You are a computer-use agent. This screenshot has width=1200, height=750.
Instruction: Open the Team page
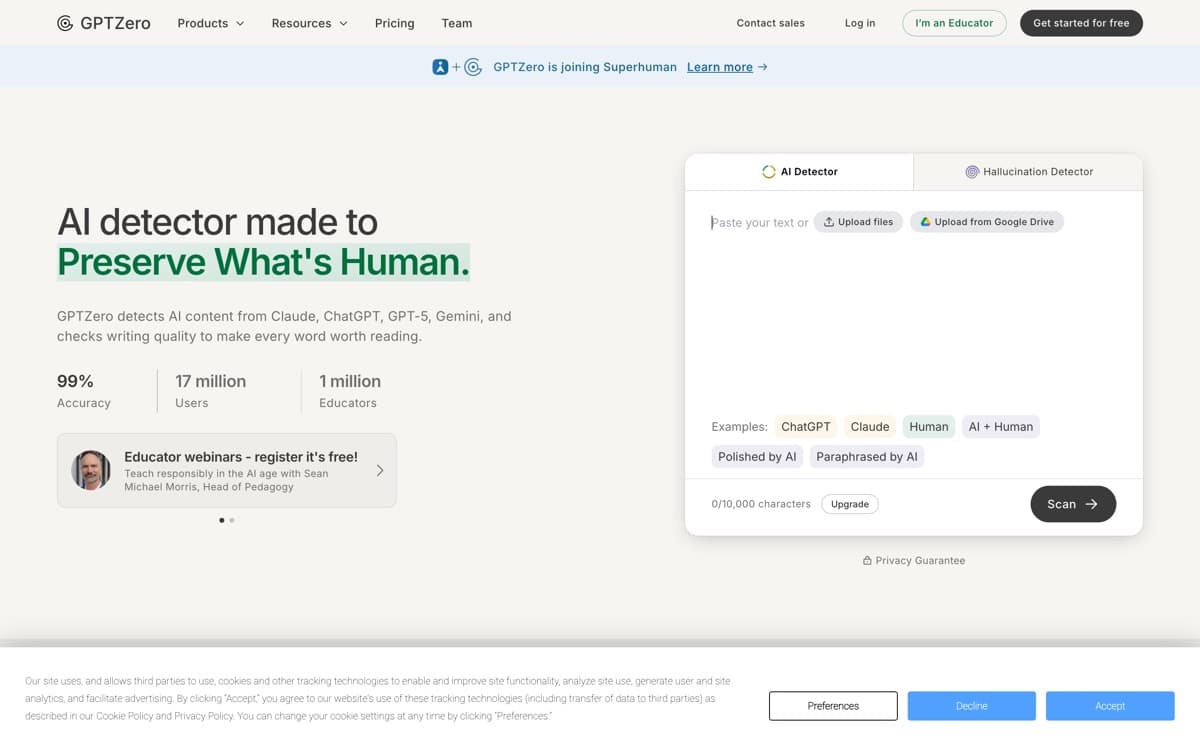click(457, 23)
